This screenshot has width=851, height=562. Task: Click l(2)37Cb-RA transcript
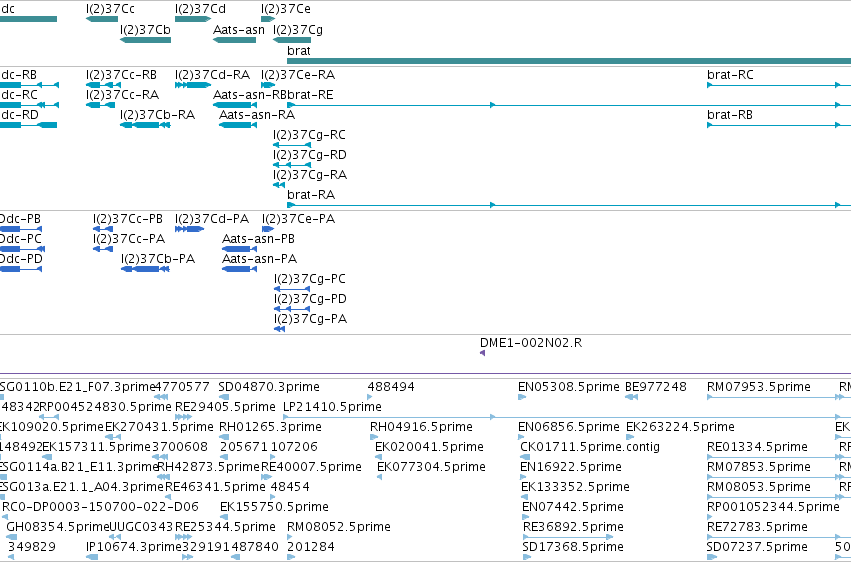[x=145, y=125]
